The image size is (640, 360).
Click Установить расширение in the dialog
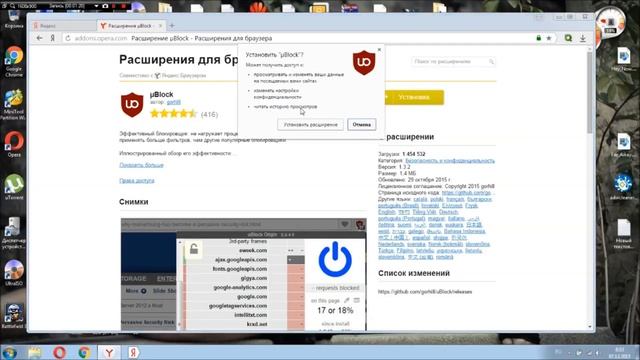(311, 124)
